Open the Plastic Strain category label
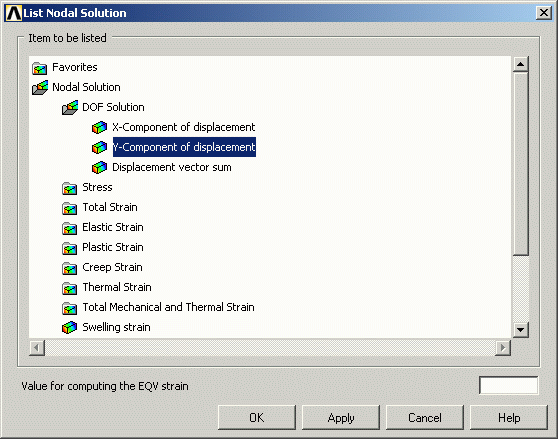This screenshot has width=558, height=439. 113,247
